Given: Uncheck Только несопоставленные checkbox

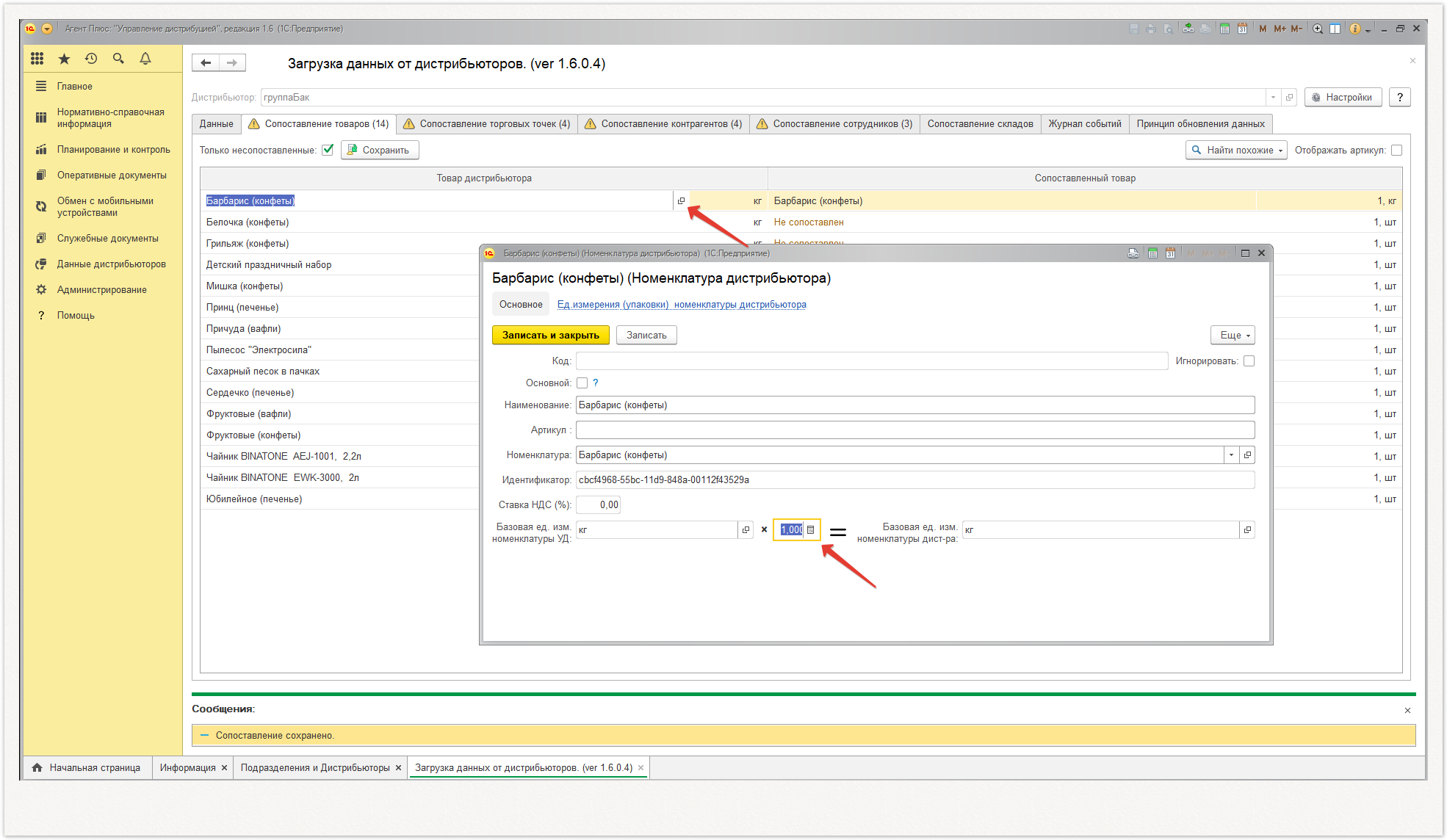Looking at the screenshot, I should pos(328,150).
